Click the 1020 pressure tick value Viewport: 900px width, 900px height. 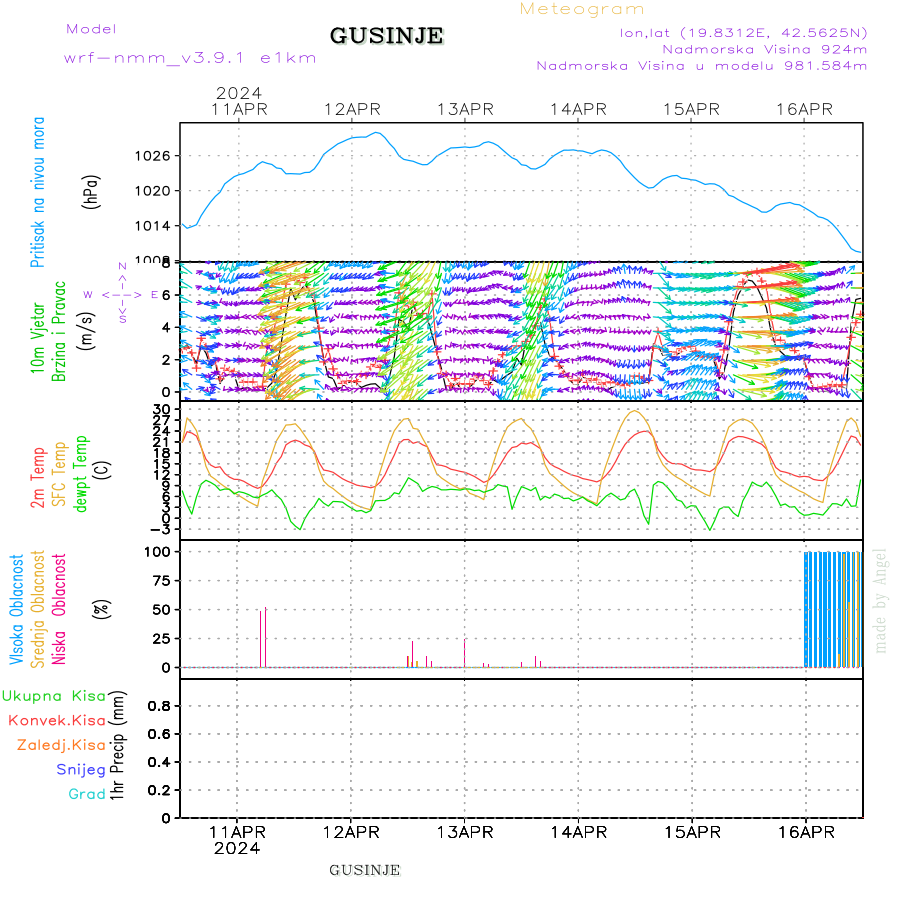(x=153, y=191)
